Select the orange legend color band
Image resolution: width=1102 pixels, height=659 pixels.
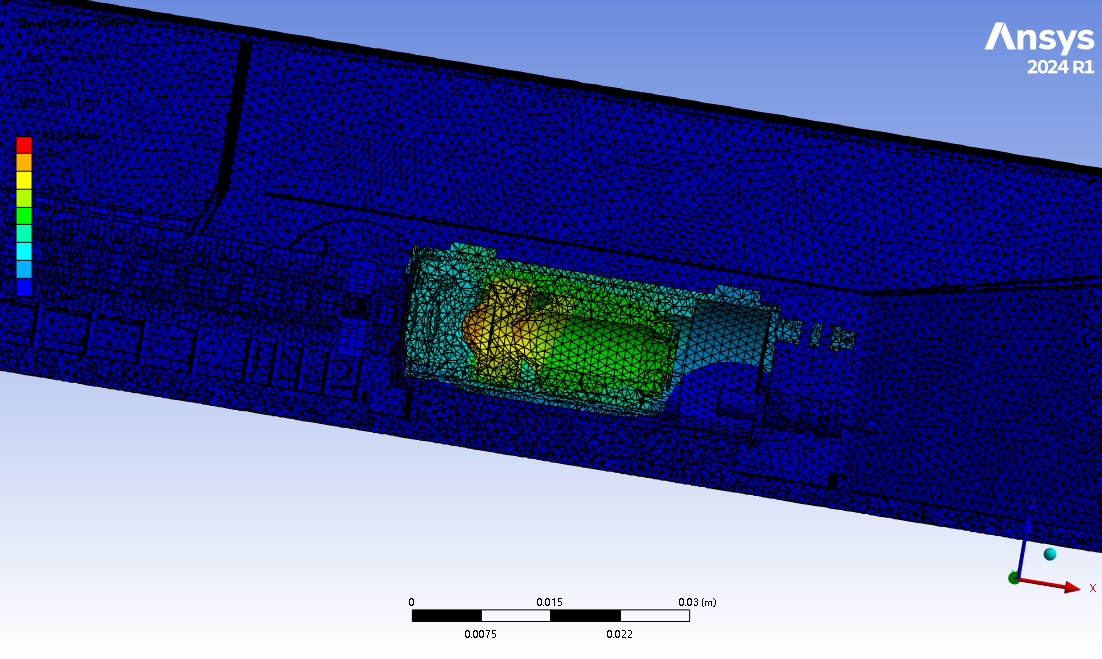point(24,162)
